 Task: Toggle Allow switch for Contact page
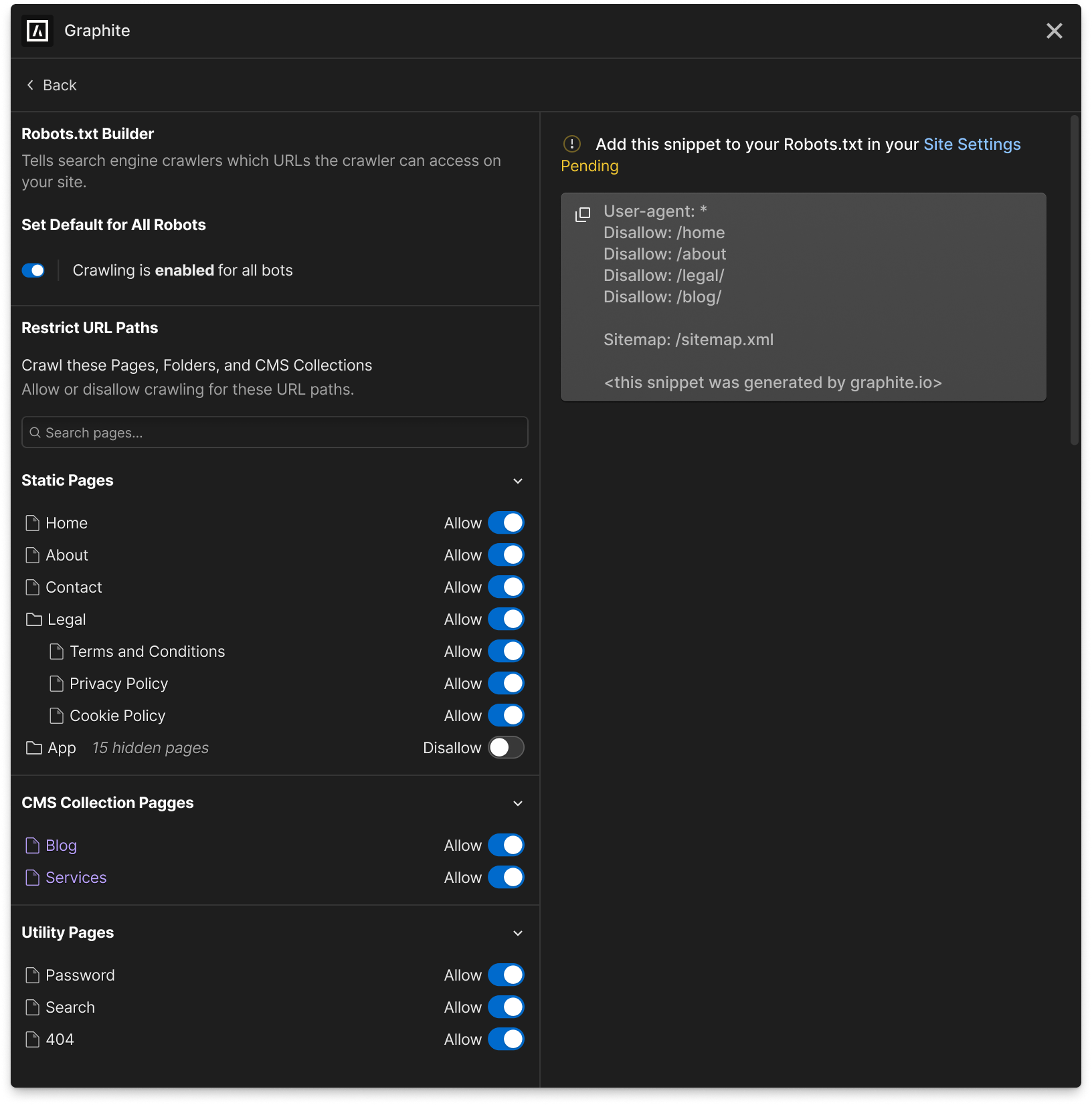point(506,587)
